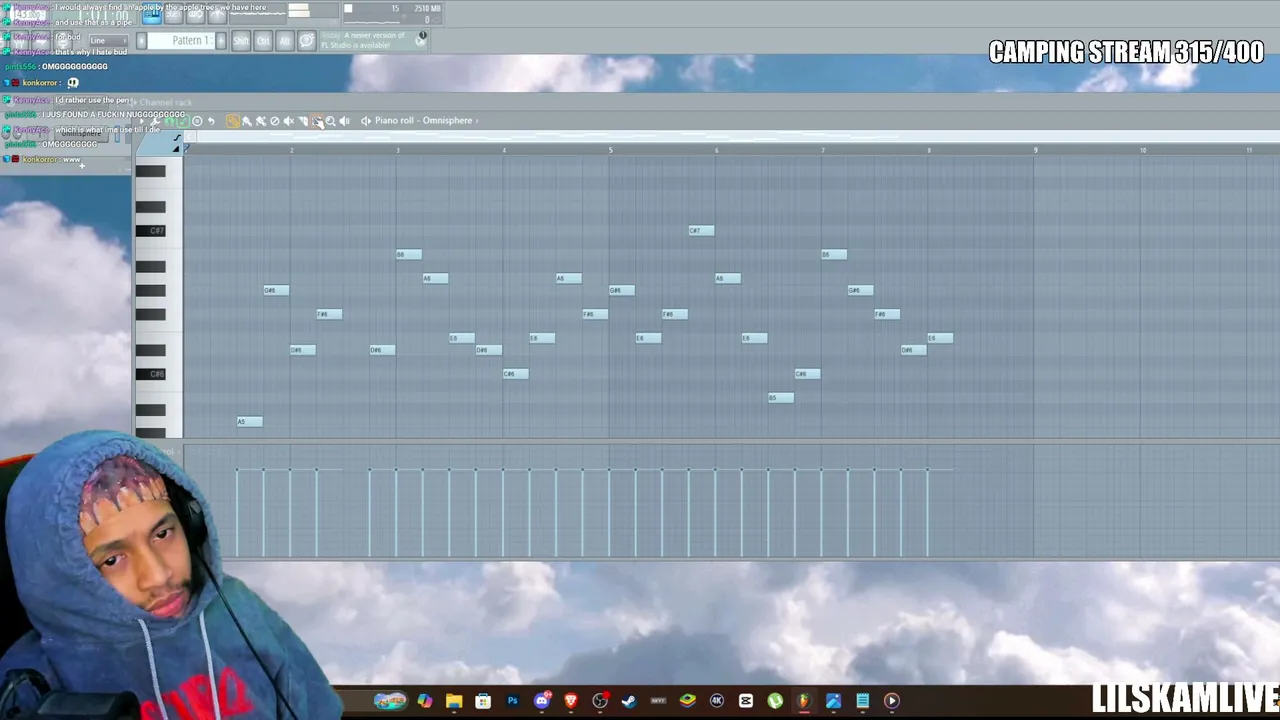Select the C#7 note in the piano roll
The image size is (1280, 720).
coord(701,231)
